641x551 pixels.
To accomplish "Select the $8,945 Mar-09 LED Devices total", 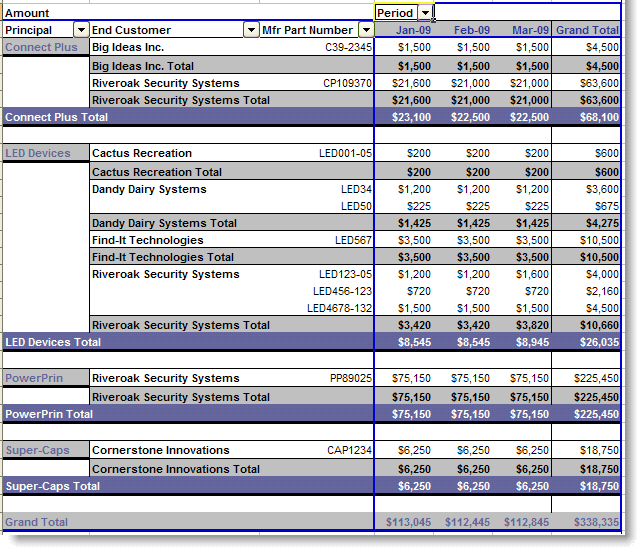I will [x=532, y=342].
